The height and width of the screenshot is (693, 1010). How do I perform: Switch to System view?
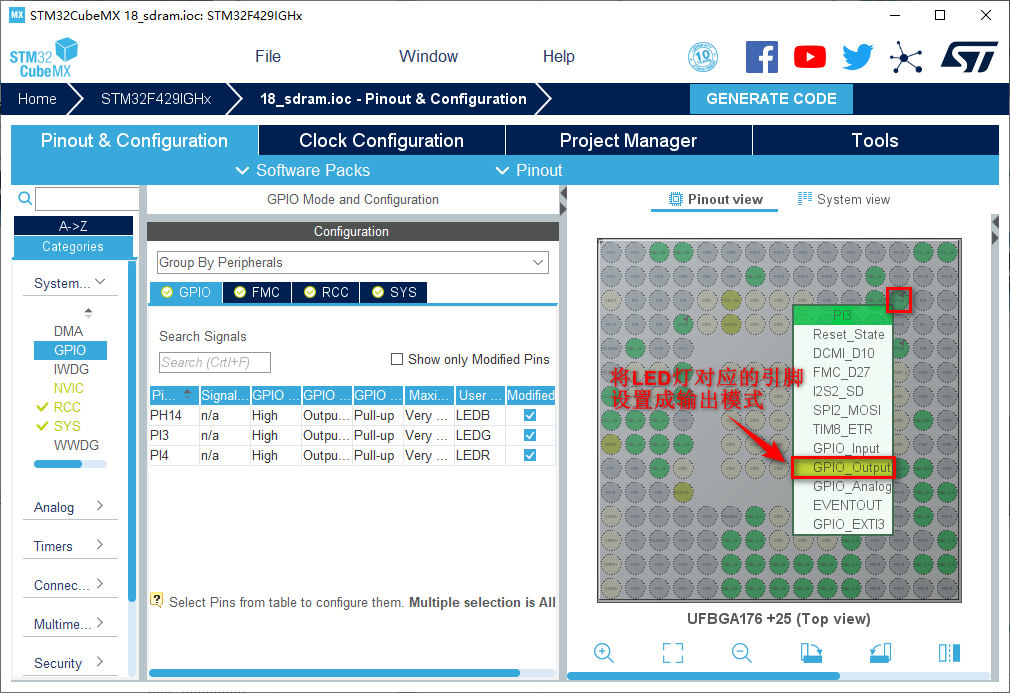tap(843, 200)
